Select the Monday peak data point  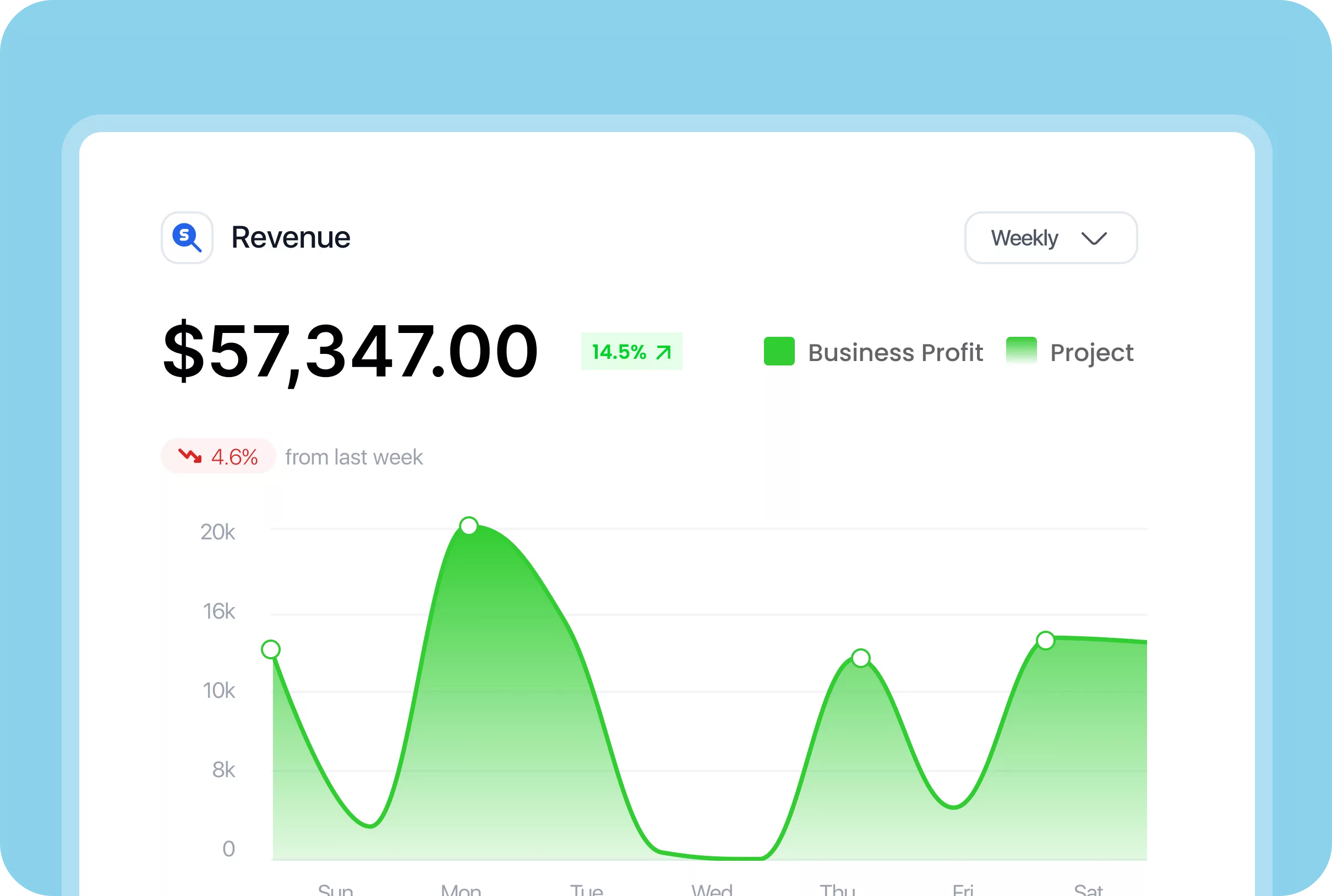(x=468, y=526)
